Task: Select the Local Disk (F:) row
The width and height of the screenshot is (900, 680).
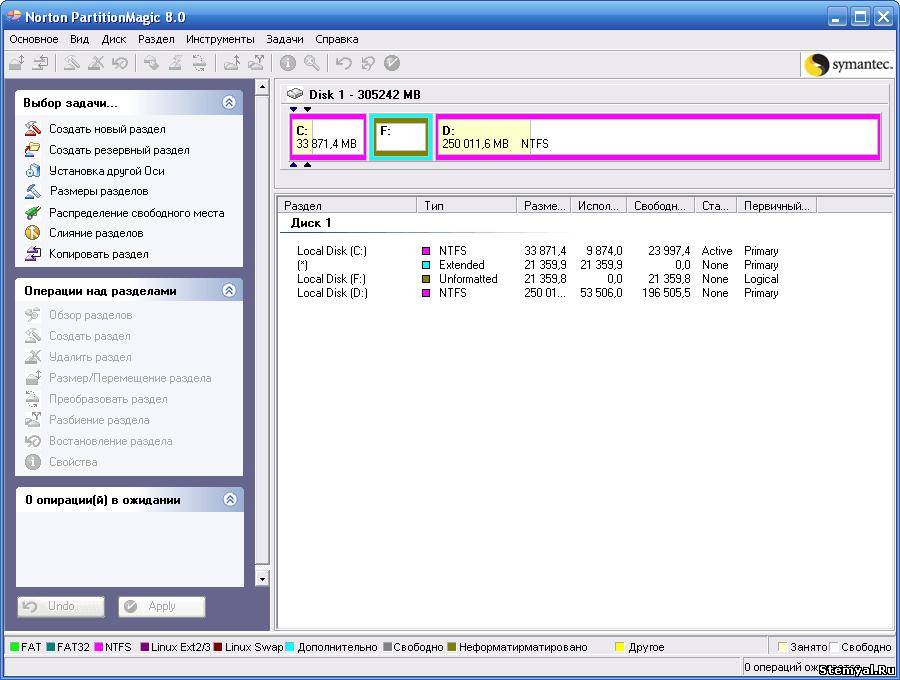Action: pyautogui.click(x=537, y=279)
